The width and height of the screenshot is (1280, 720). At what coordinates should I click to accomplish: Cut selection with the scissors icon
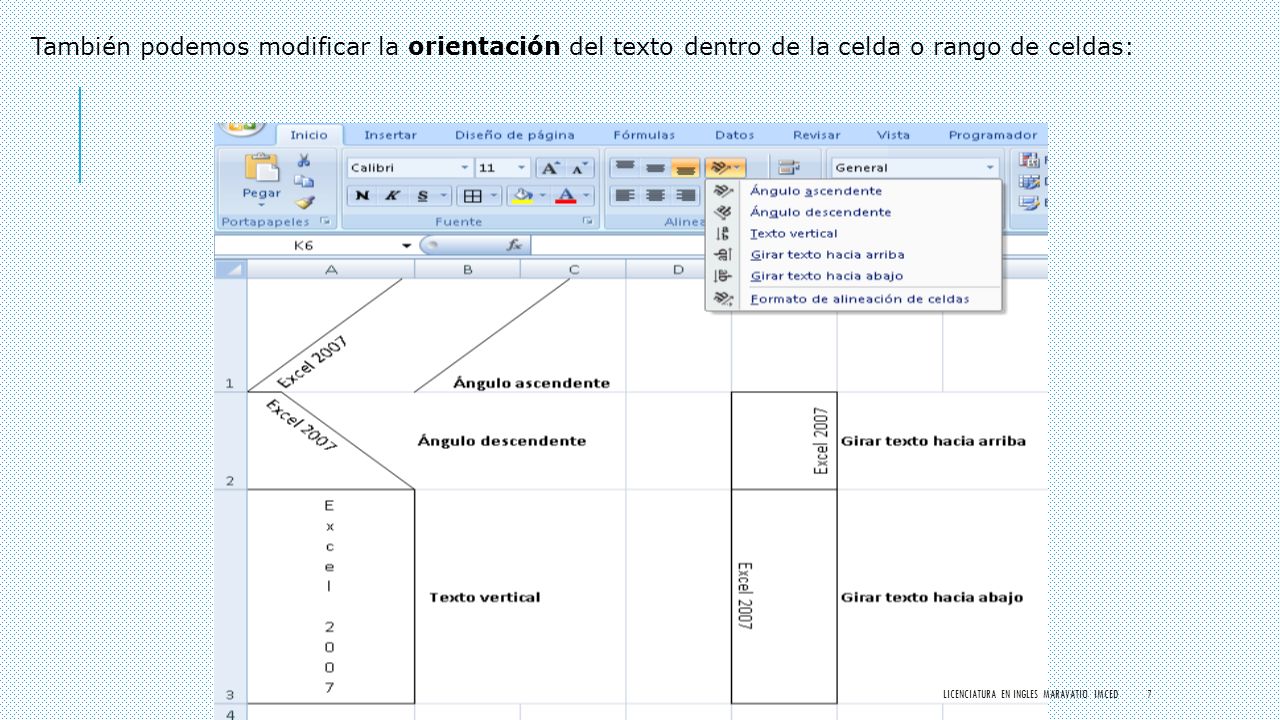tap(304, 160)
